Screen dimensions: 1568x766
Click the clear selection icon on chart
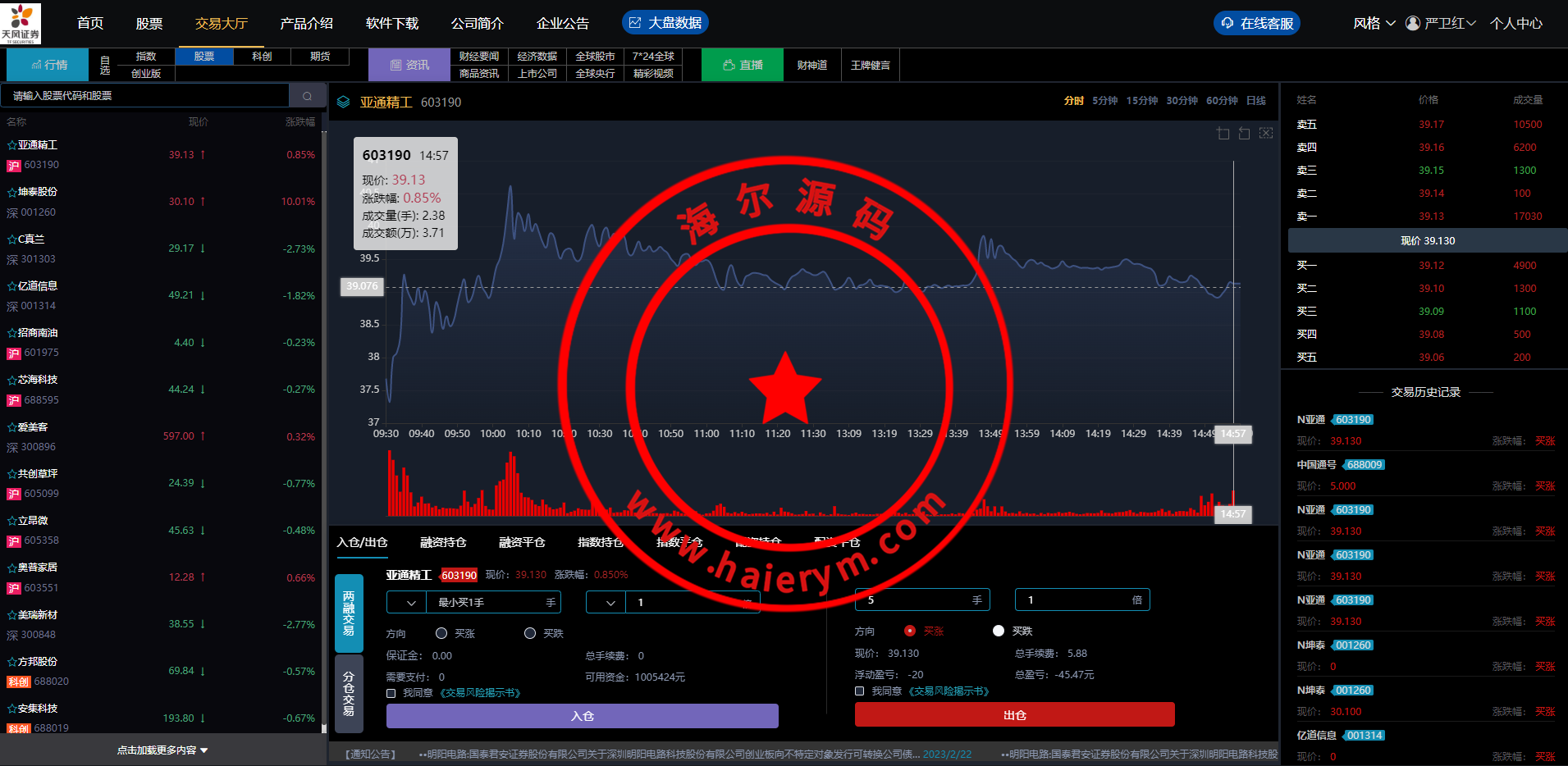1266,134
